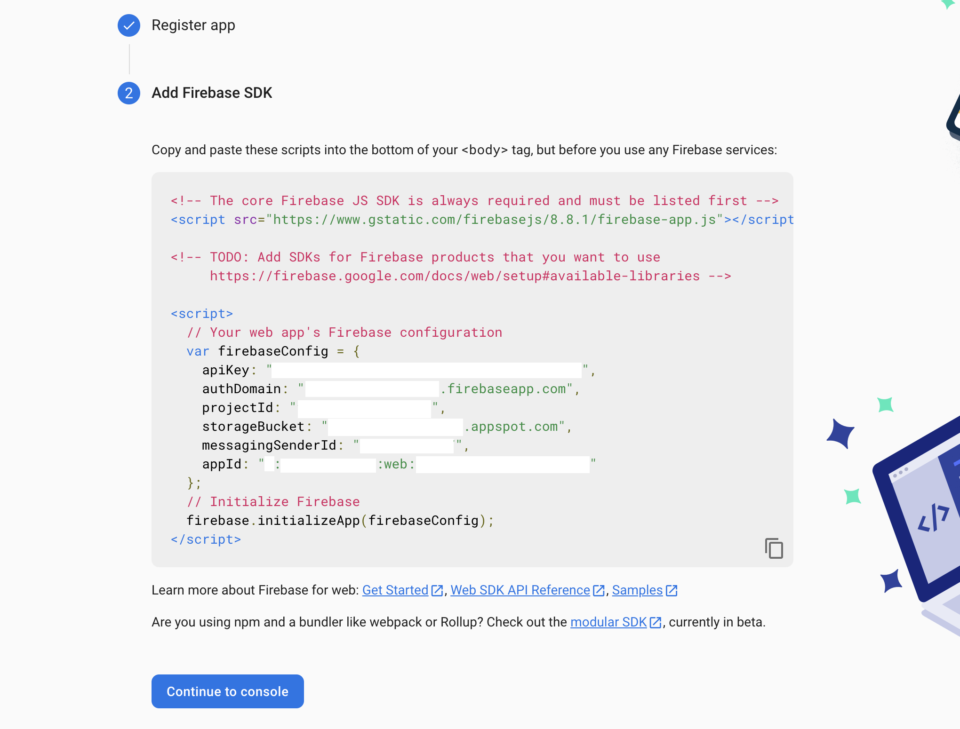
Task: Click the blue checkmark on Register app step
Action: (x=128, y=25)
